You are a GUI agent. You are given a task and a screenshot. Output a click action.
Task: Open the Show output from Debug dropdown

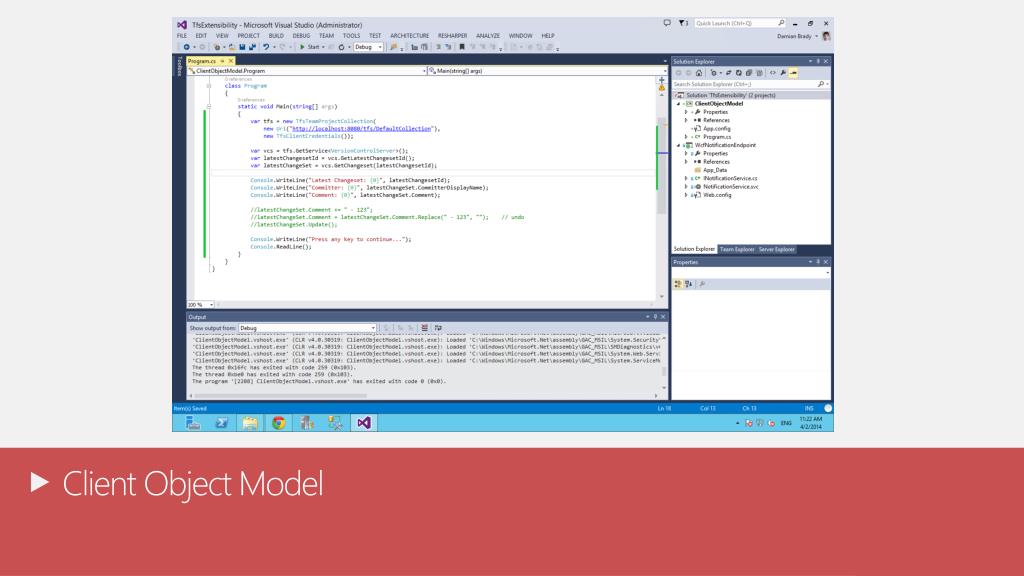(x=308, y=328)
